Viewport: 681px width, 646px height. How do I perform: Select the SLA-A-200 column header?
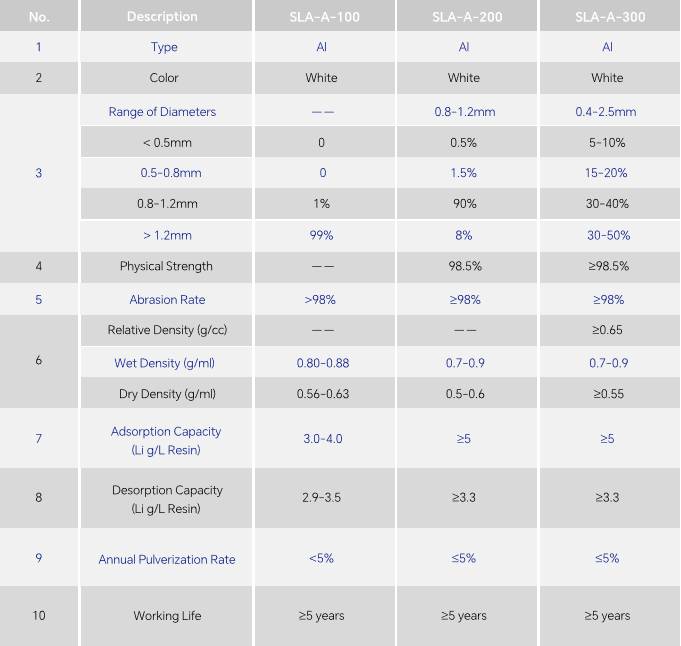coord(464,17)
